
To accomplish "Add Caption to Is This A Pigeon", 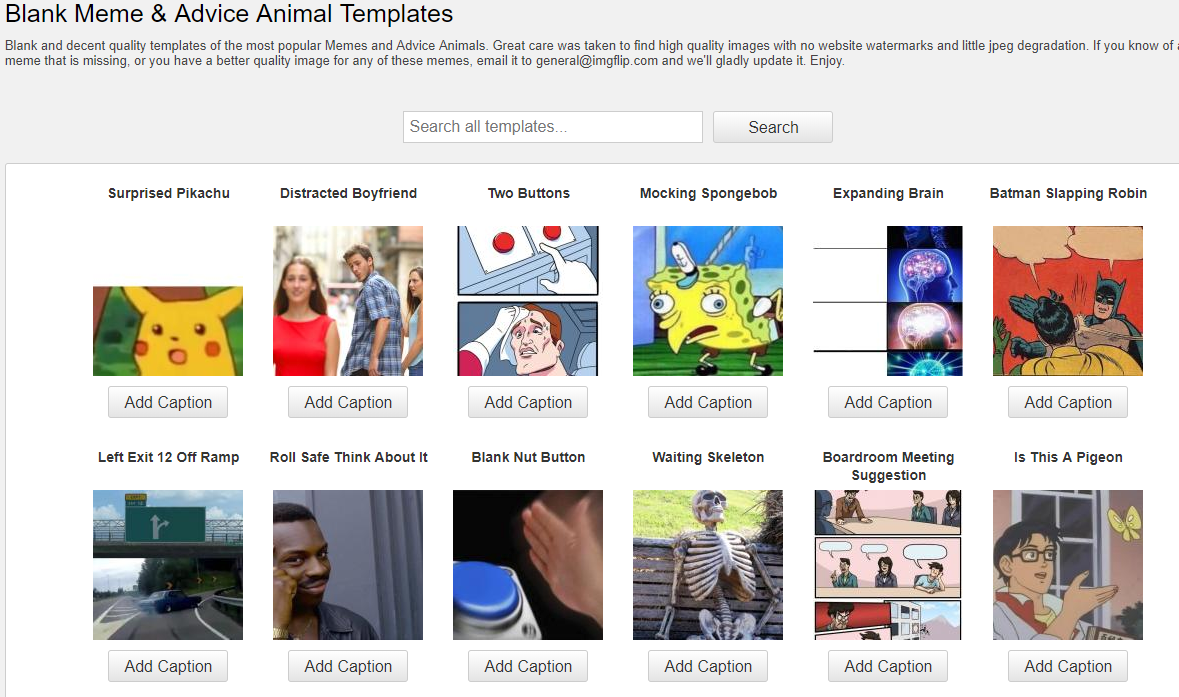I will pyautogui.click(x=1068, y=666).
